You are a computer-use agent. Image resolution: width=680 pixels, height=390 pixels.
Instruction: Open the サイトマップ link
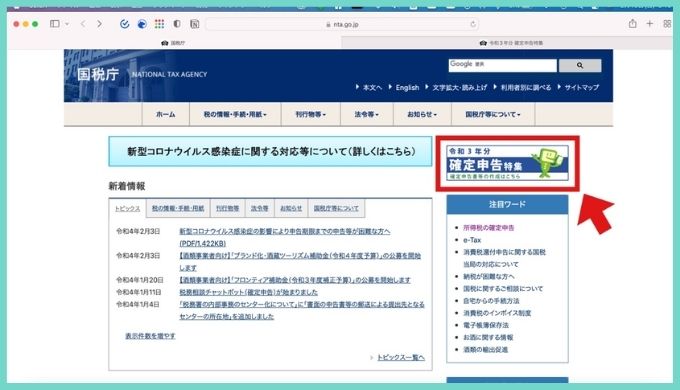tap(582, 87)
